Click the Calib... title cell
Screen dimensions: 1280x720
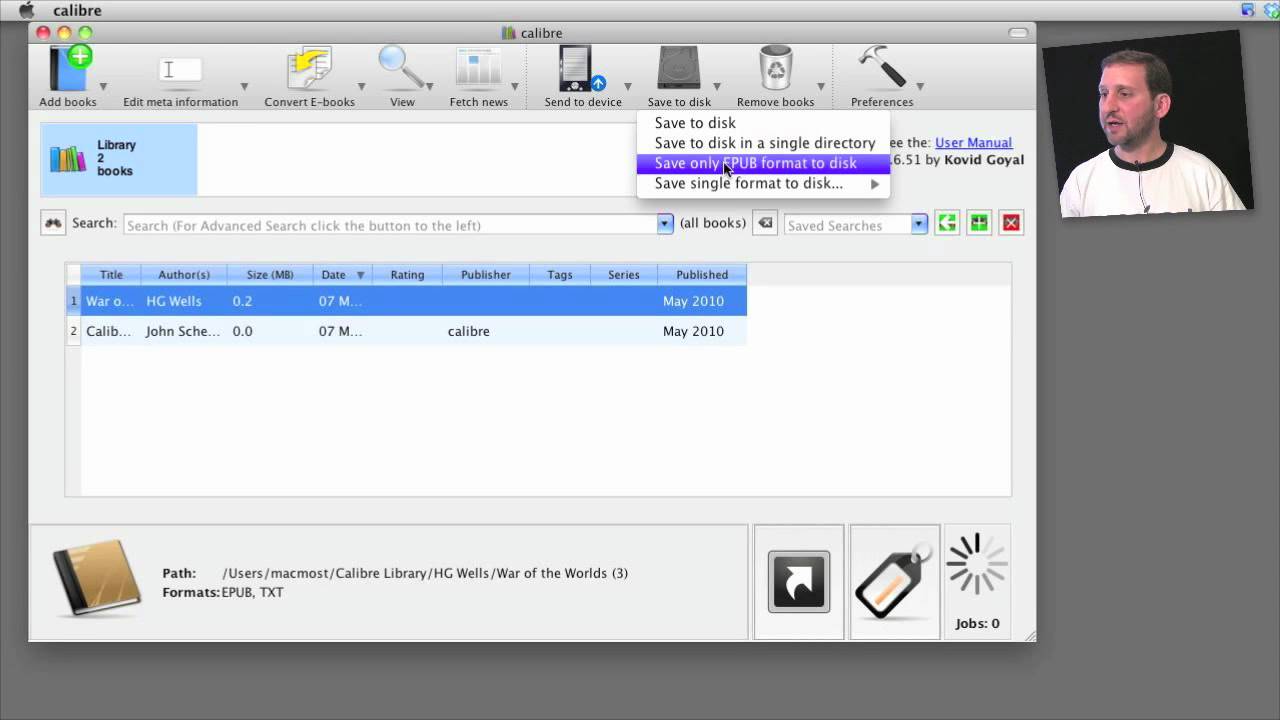111,331
